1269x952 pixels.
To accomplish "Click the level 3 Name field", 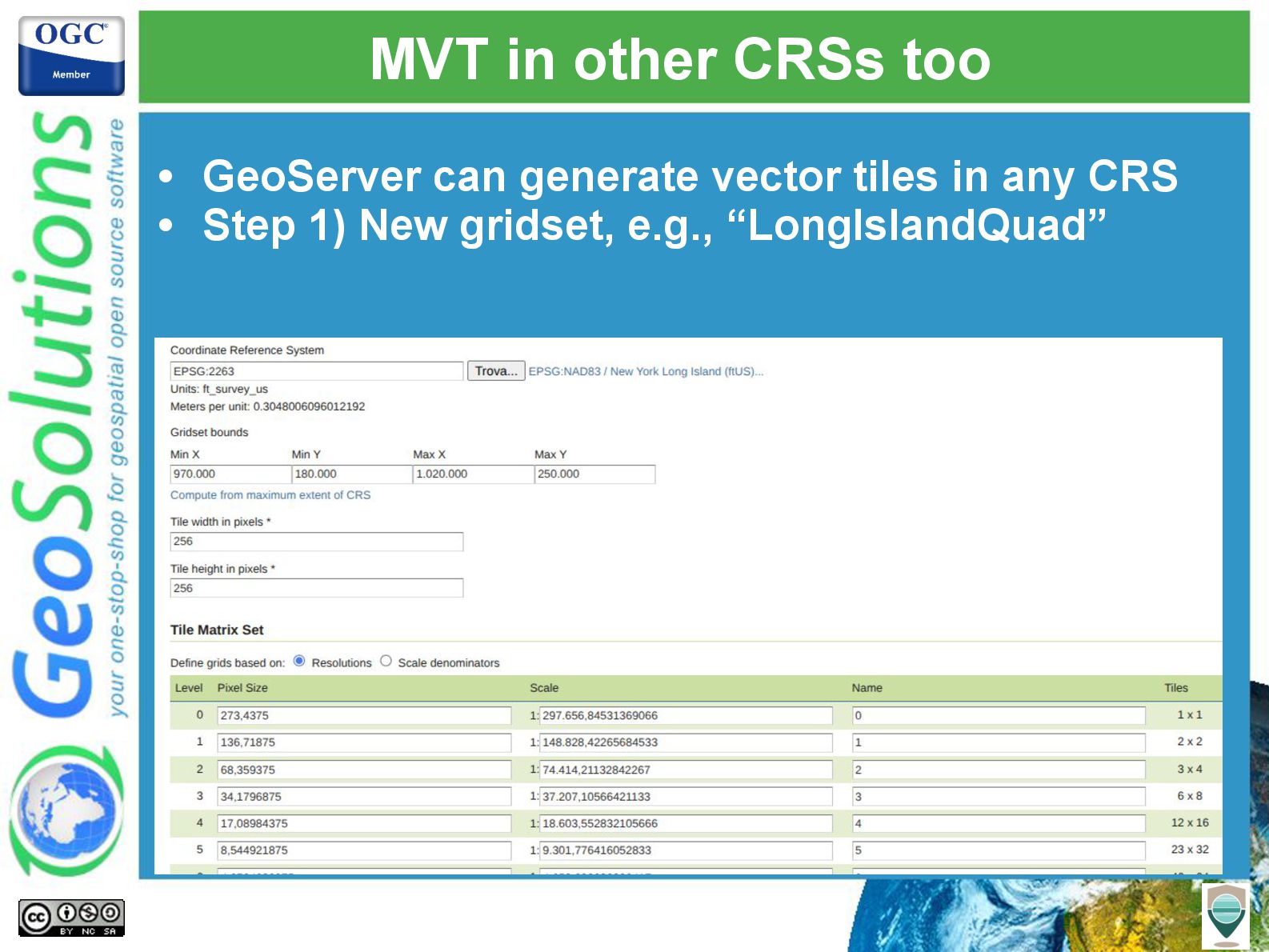I will click(999, 797).
